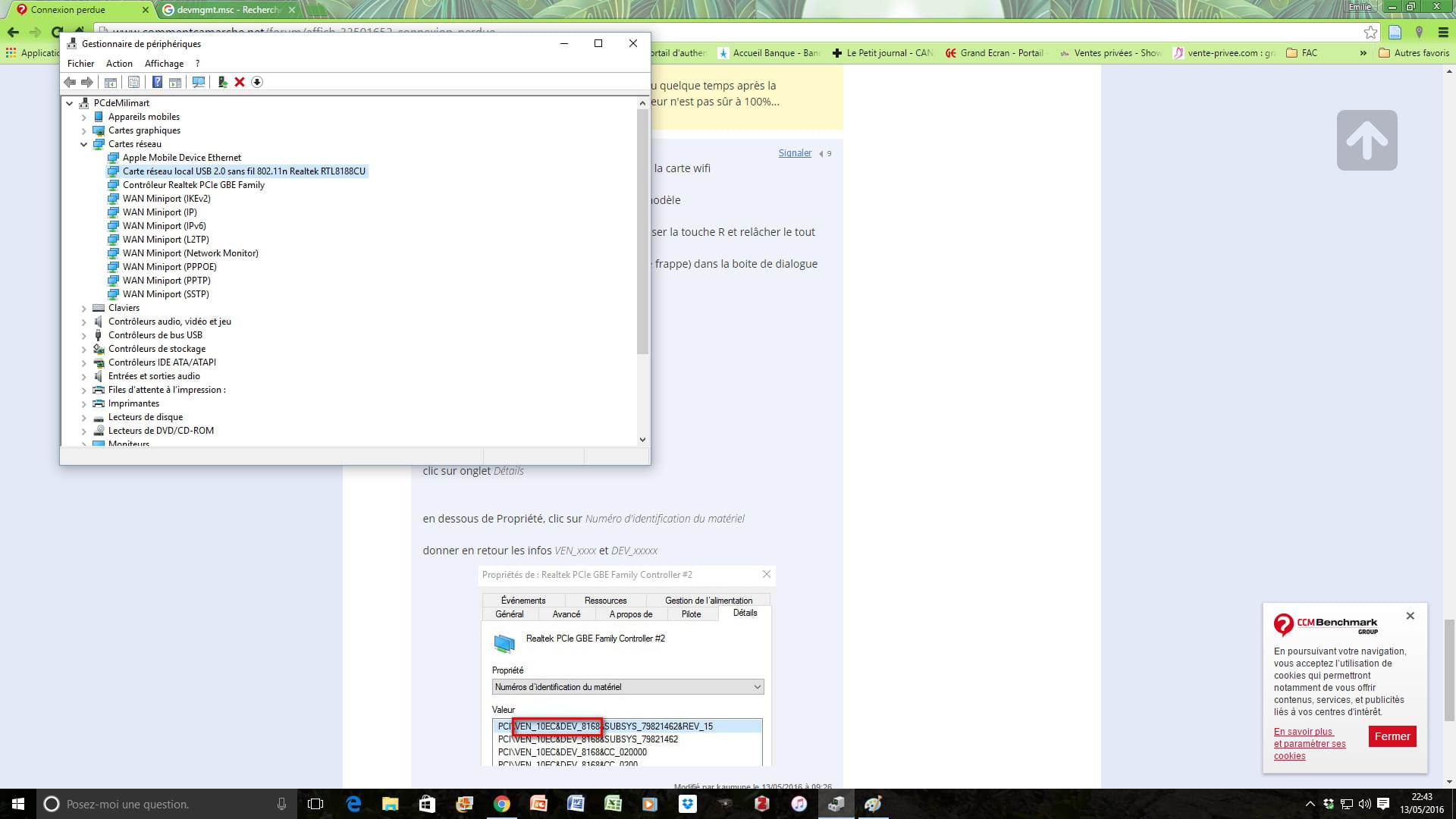Select Apple Mobile Device Ethernet
This screenshot has height=819, width=1456.
click(182, 158)
